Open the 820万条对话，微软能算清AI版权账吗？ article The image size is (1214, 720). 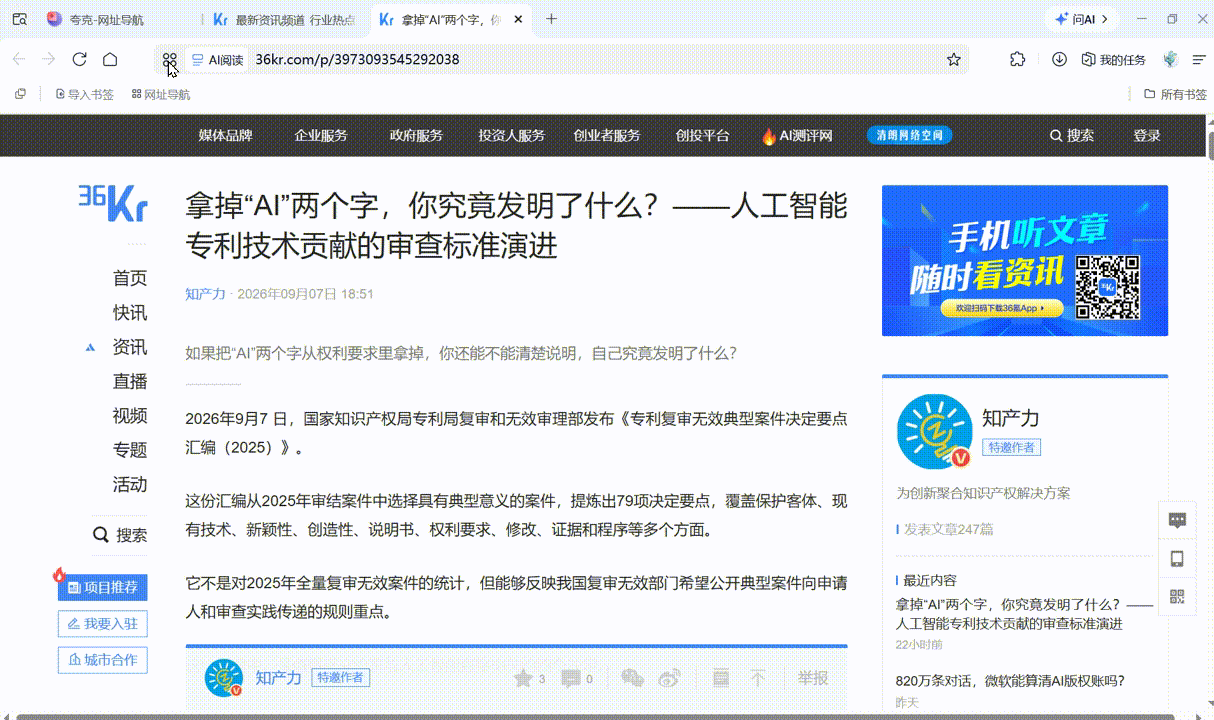coord(1010,681)
